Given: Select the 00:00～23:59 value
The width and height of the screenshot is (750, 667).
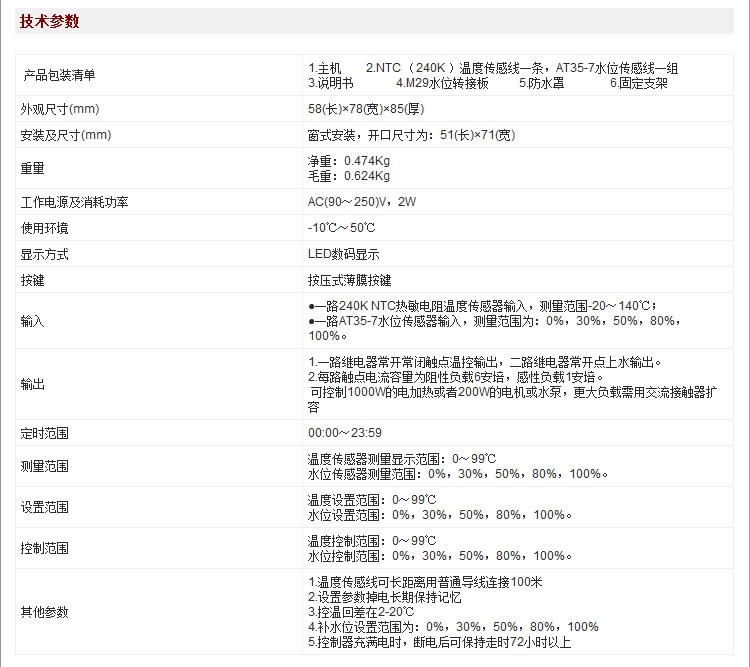Looking at the screenshot, I should 345,433.
